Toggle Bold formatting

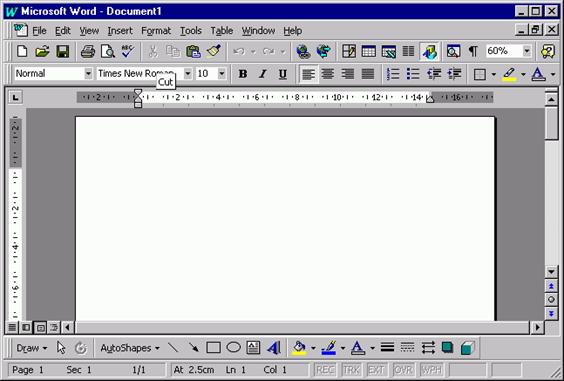pos(243,74)
